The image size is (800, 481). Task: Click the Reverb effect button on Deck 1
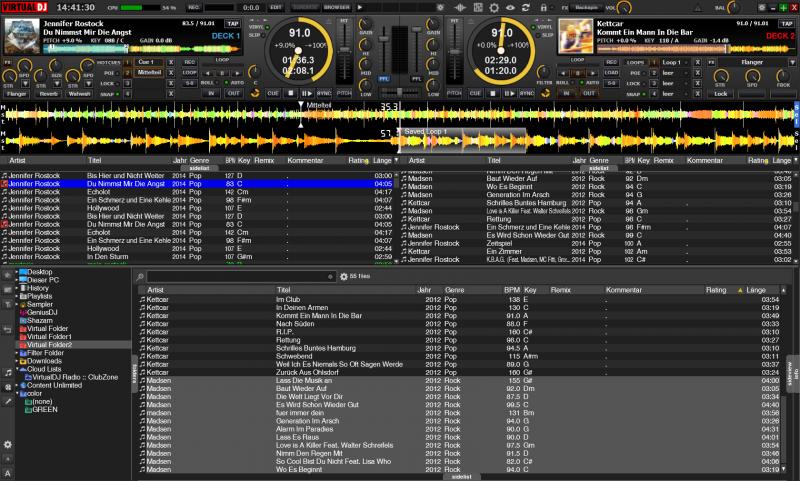(x=49, y=94)
